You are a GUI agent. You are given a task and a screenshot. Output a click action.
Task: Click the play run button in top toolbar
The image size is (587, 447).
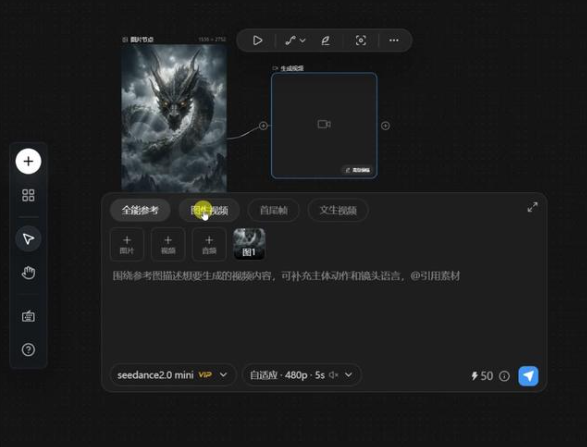pos(257,40)
